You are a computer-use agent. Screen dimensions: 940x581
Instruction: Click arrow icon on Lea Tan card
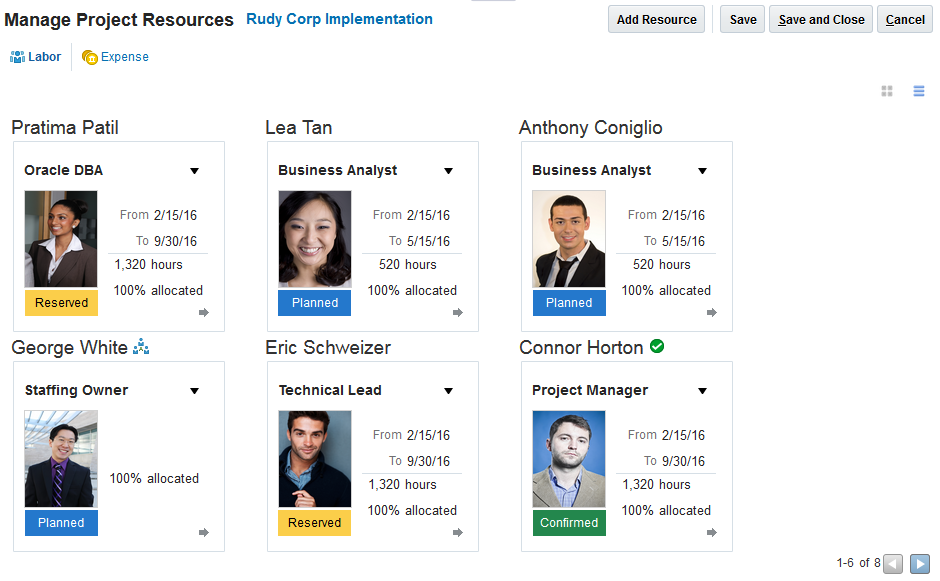click(x=458, y=313)
